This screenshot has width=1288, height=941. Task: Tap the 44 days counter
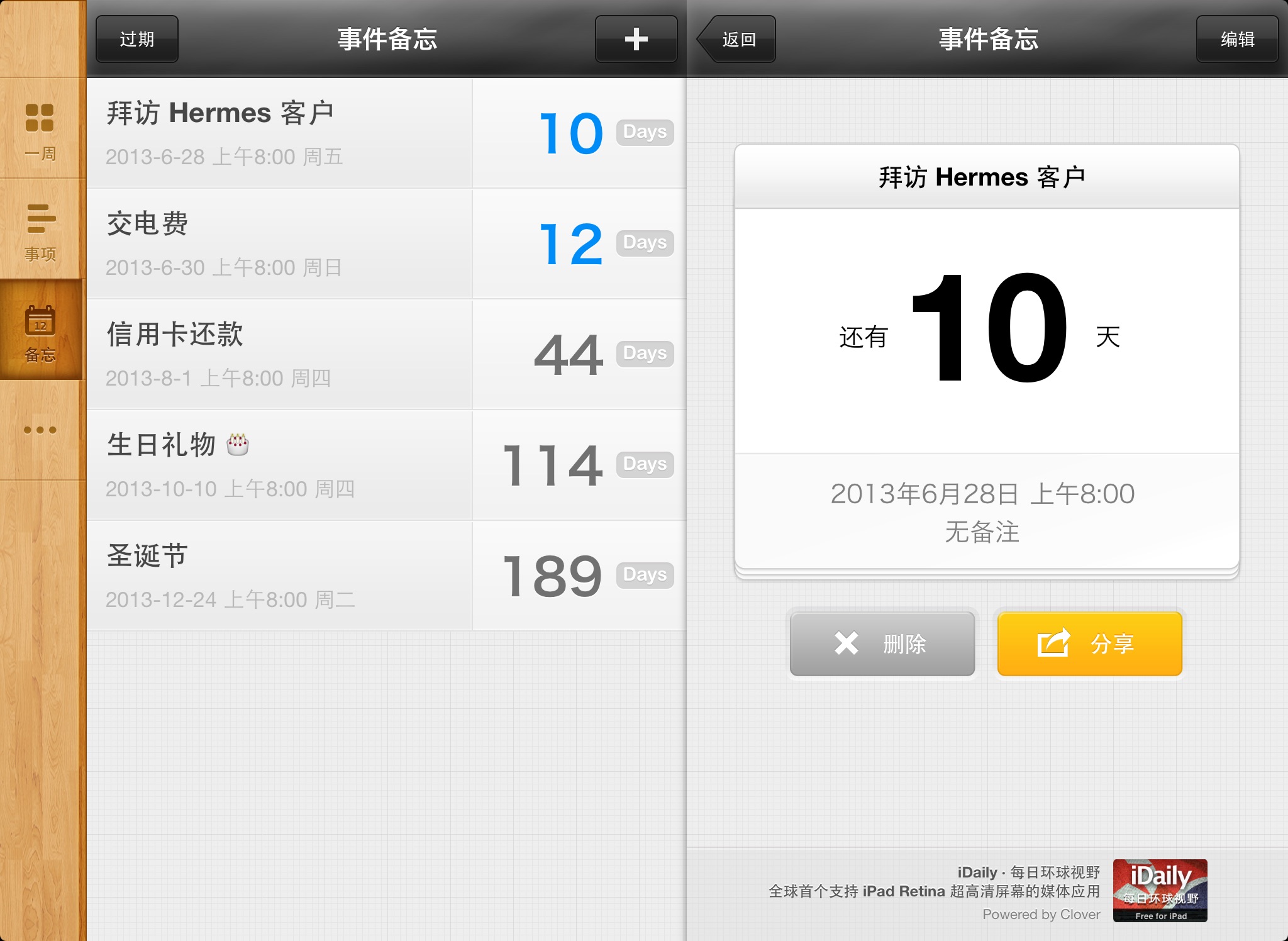569,355
